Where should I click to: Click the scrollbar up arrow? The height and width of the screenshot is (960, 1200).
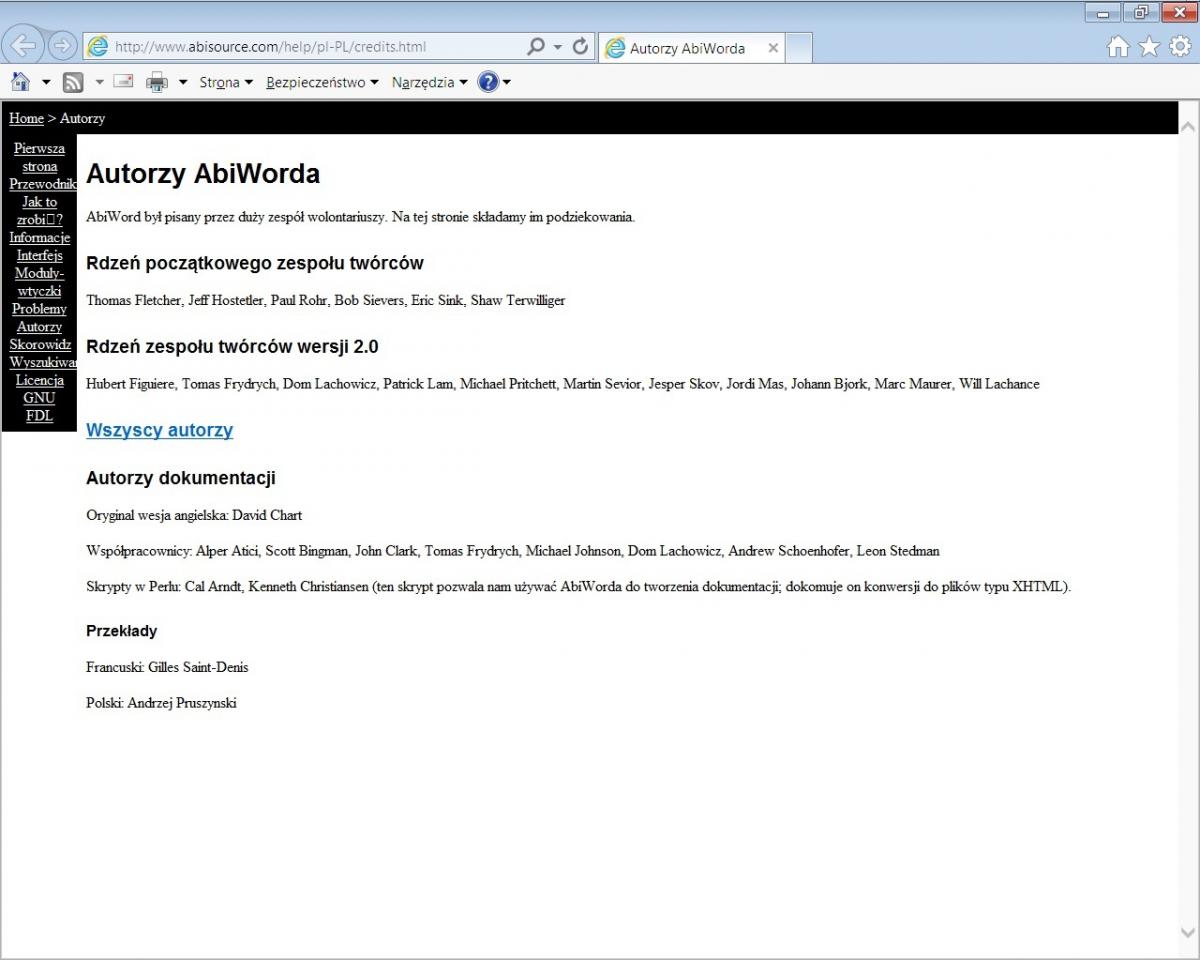point(1188,127)
